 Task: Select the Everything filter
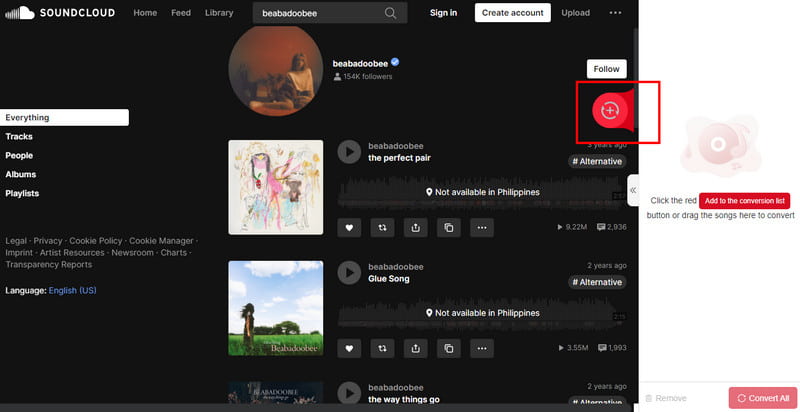[64, 118]
